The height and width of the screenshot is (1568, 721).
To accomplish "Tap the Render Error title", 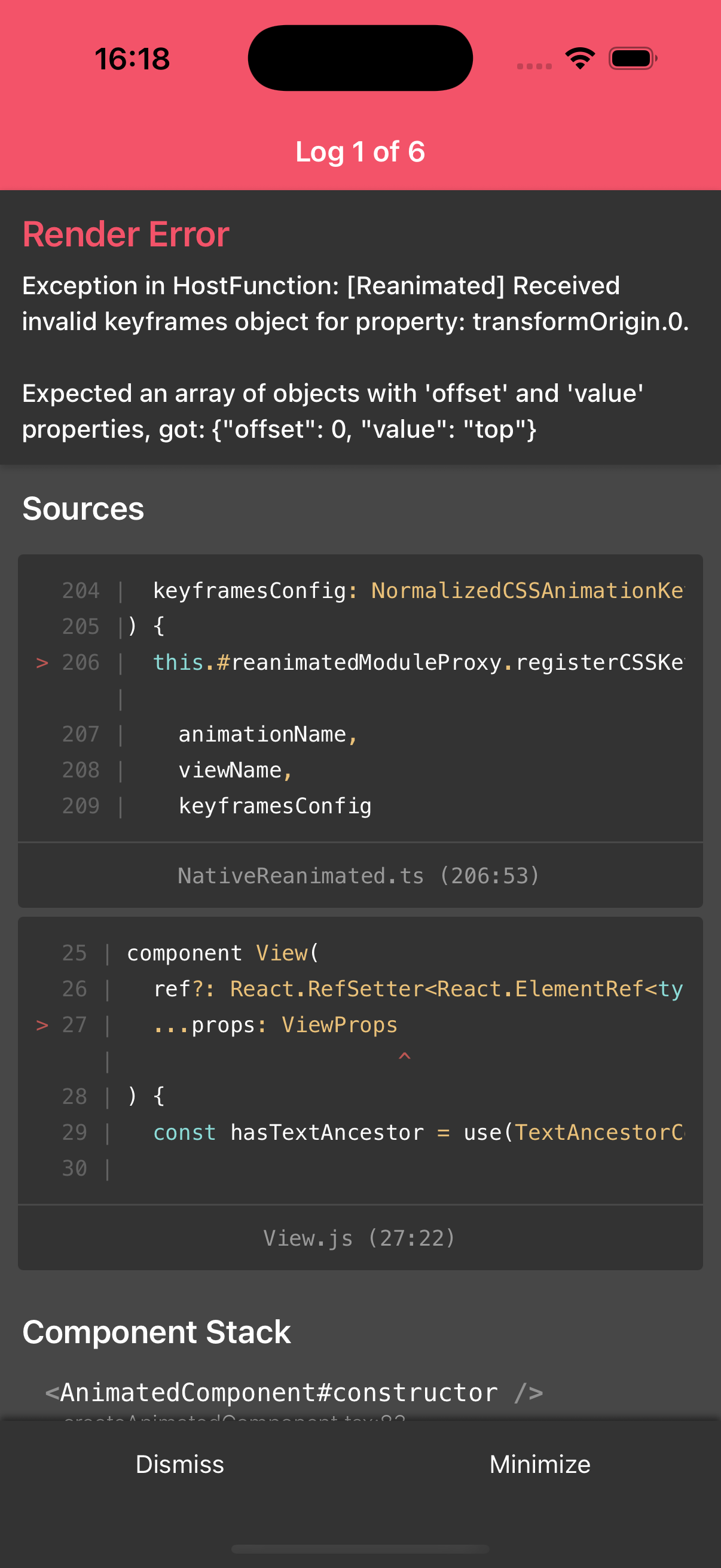I will tap(126, 234).
